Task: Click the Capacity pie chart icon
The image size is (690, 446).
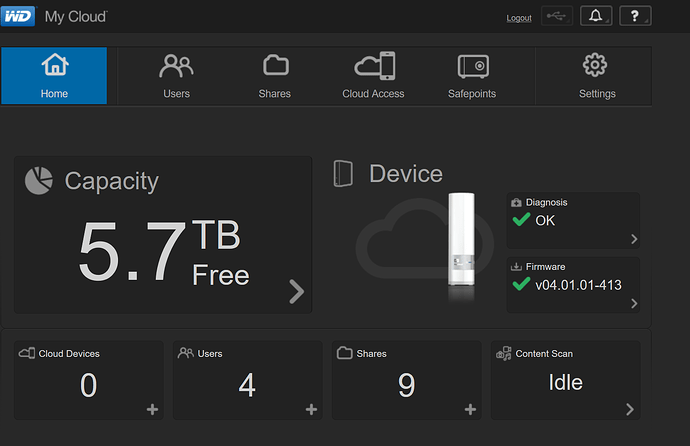Action: (39, 180)
